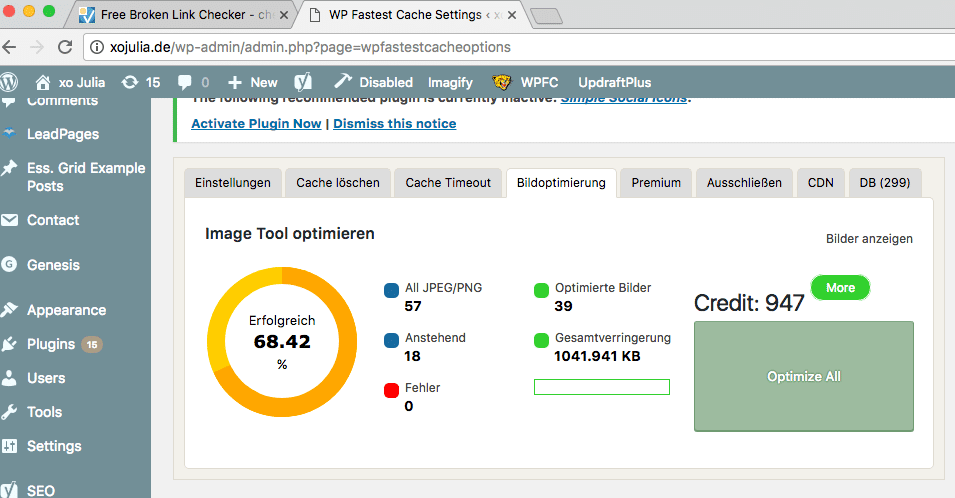The height and width of the screenshot is (498, 955).
Task: Open Contact in the sidebar
Action: click(x=53, y=220)
